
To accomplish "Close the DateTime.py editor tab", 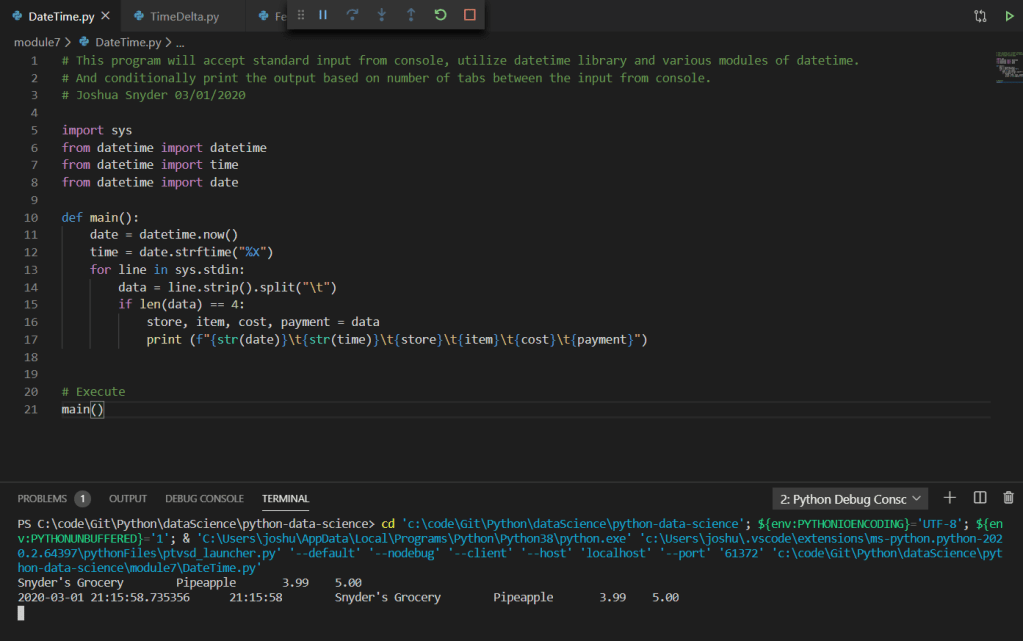I will [x=106, y=16].
